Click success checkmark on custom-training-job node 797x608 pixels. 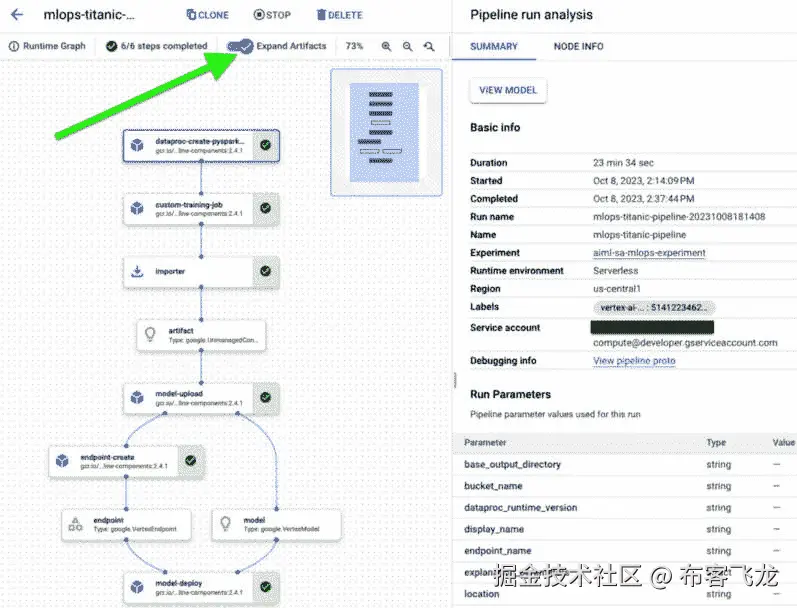(x=265, y=208)
